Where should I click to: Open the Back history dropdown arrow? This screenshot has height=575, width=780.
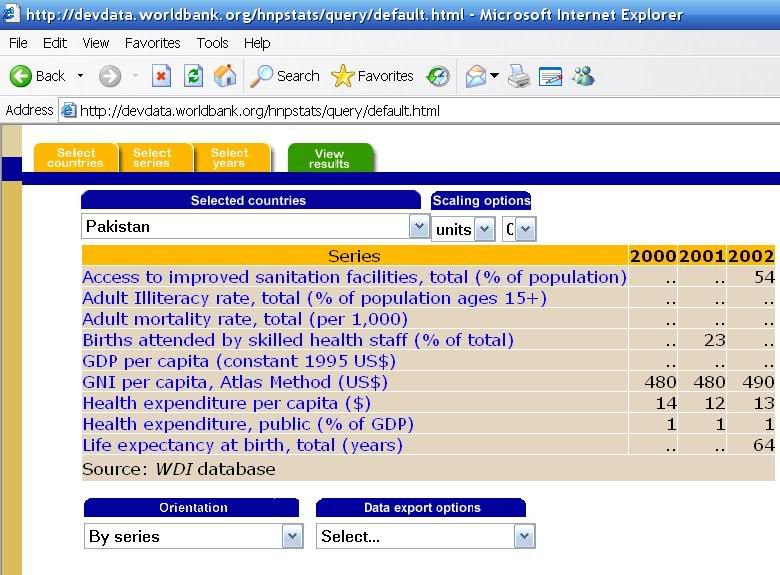80,76
